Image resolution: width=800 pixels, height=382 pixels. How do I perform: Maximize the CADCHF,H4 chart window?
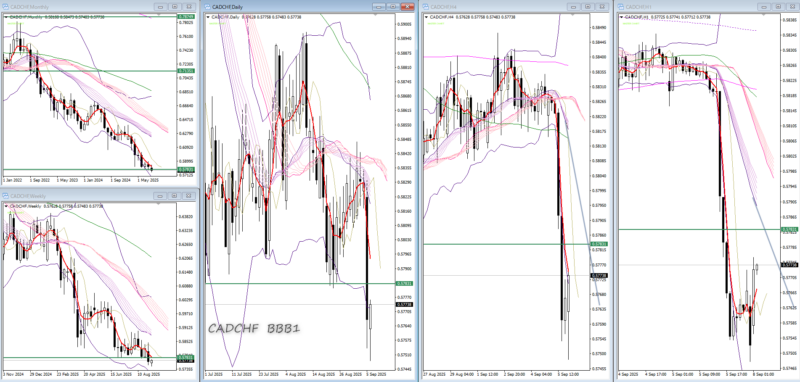[x=588, y=7]
